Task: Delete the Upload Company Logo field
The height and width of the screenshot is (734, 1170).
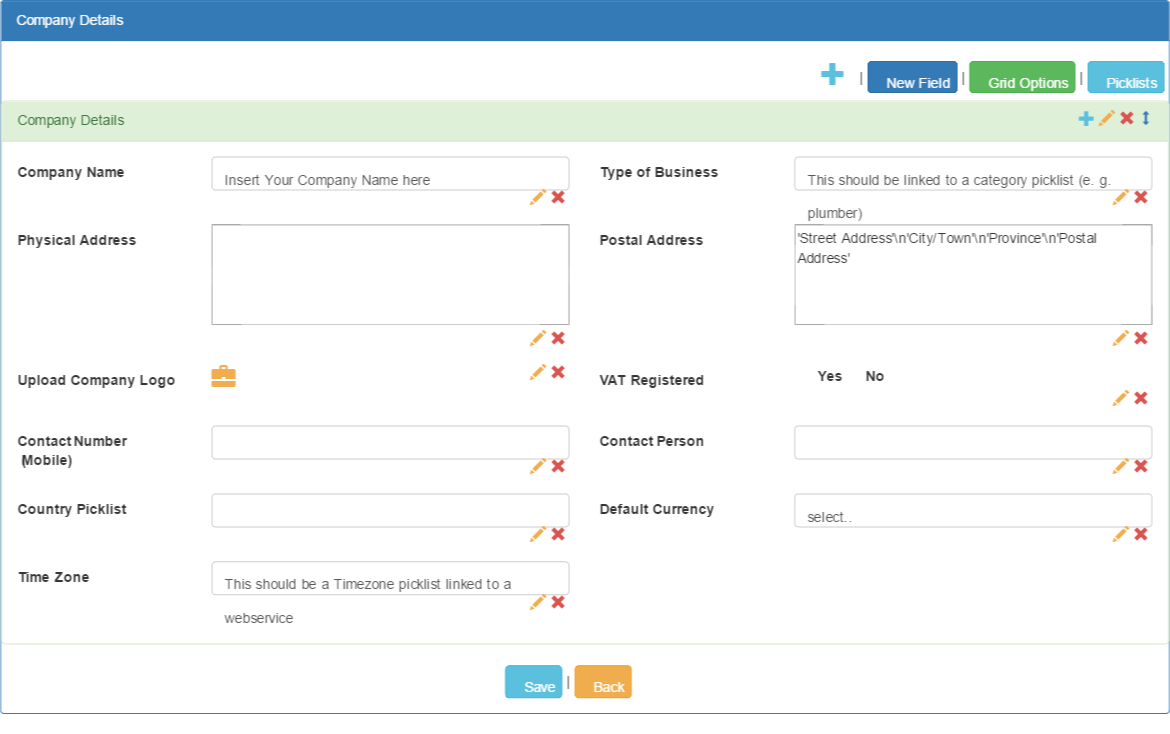Action: (558, 371)
